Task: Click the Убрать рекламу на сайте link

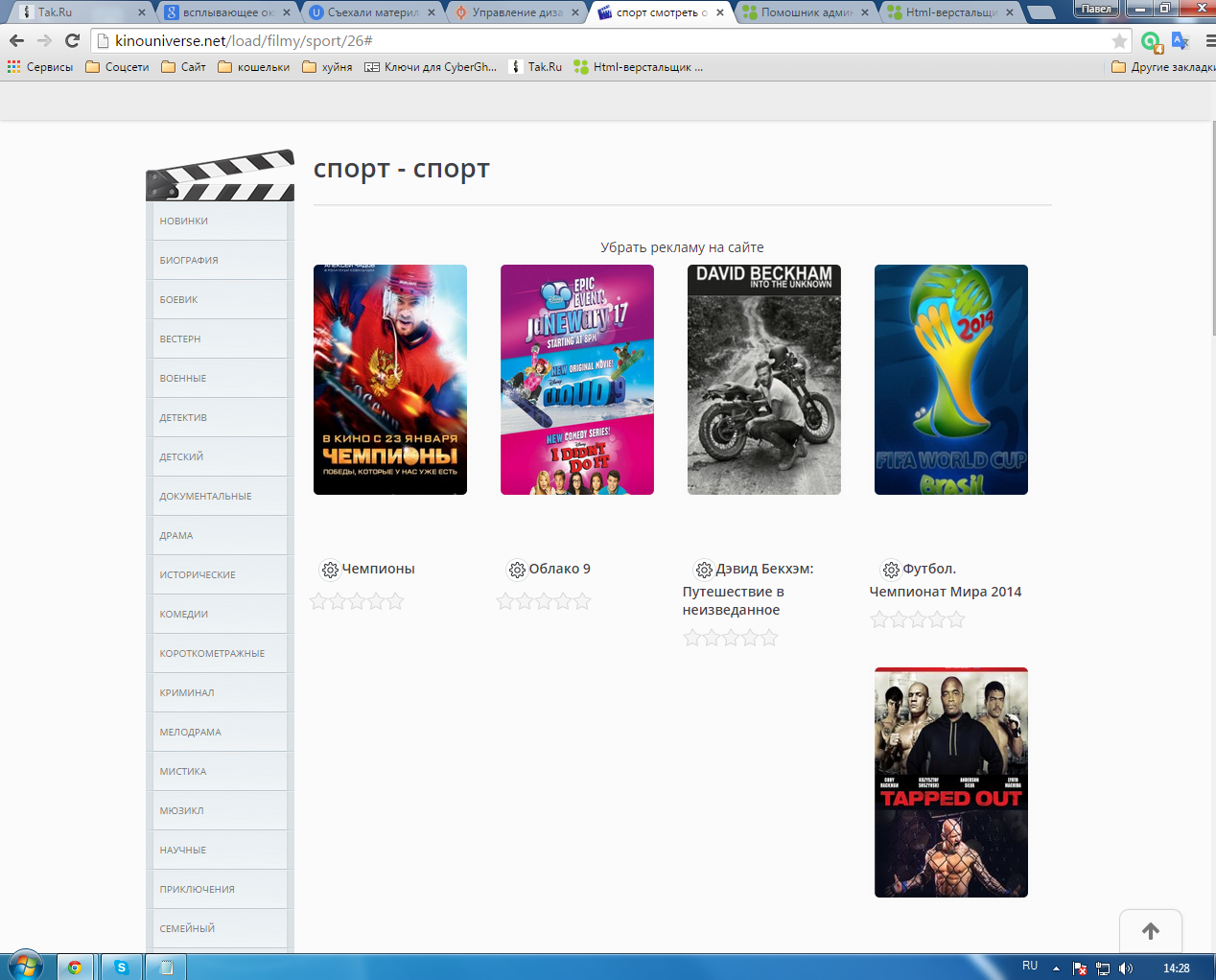Action: coord(682,247)
